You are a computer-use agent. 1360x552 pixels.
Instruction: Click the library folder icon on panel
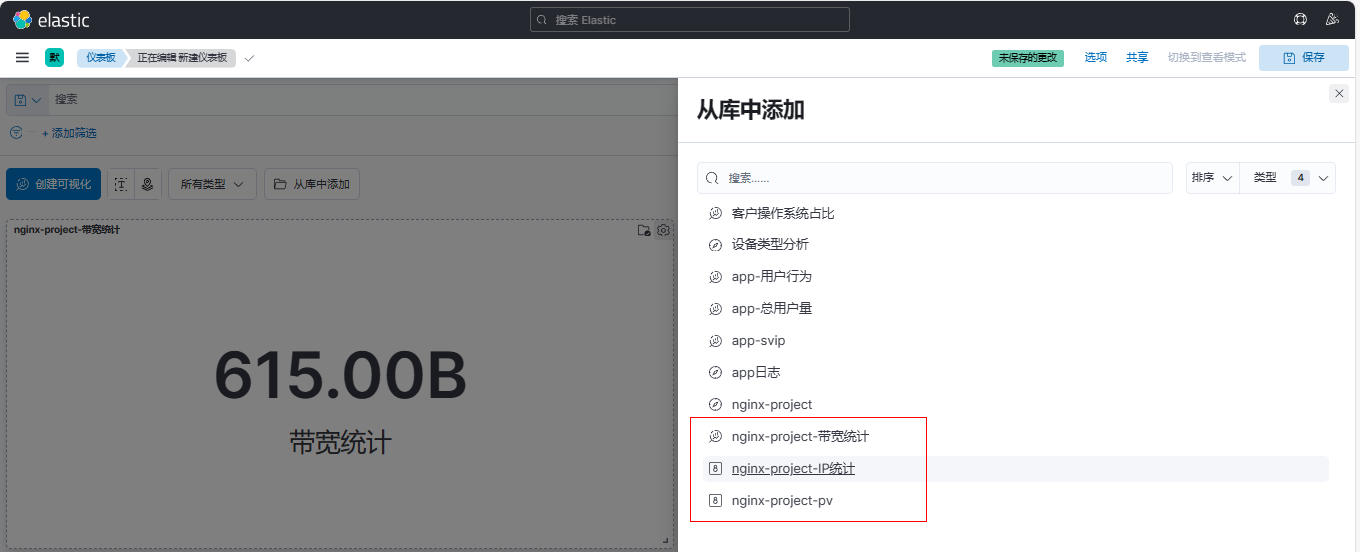pyautogui.click(x=644, y=230)
